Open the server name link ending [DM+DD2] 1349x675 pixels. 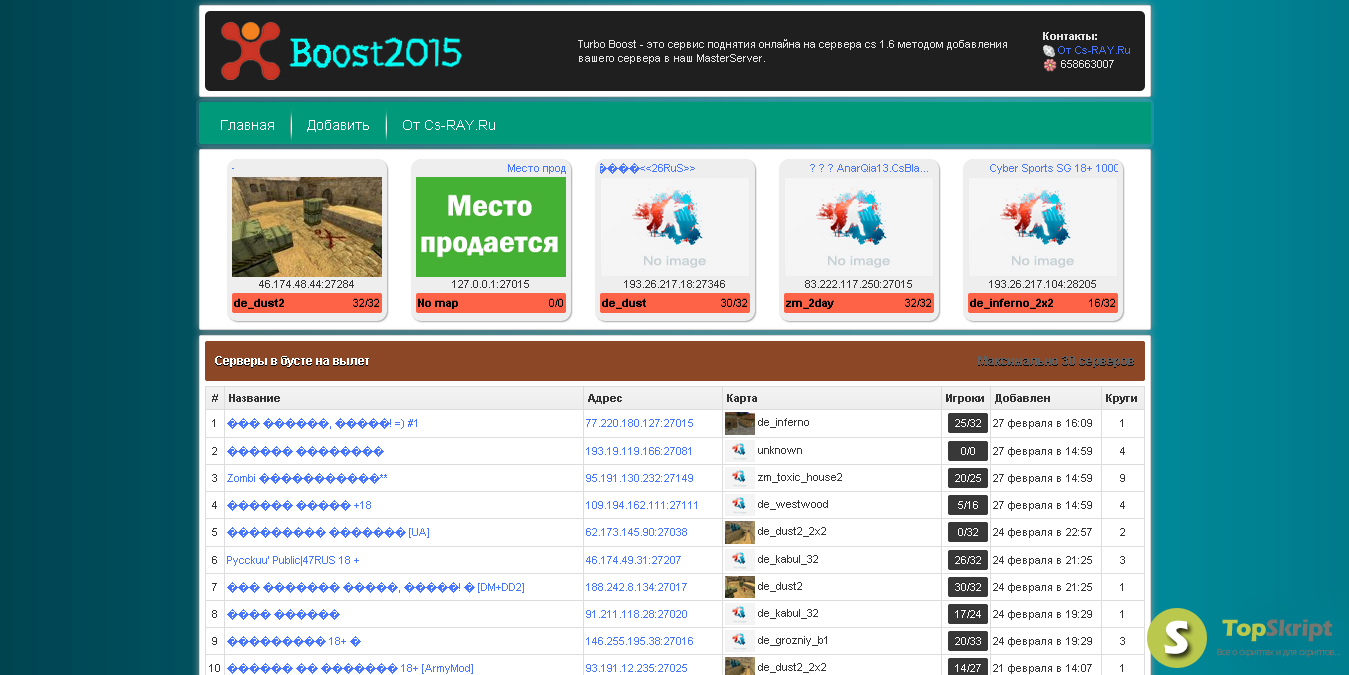tap(376, 587)
